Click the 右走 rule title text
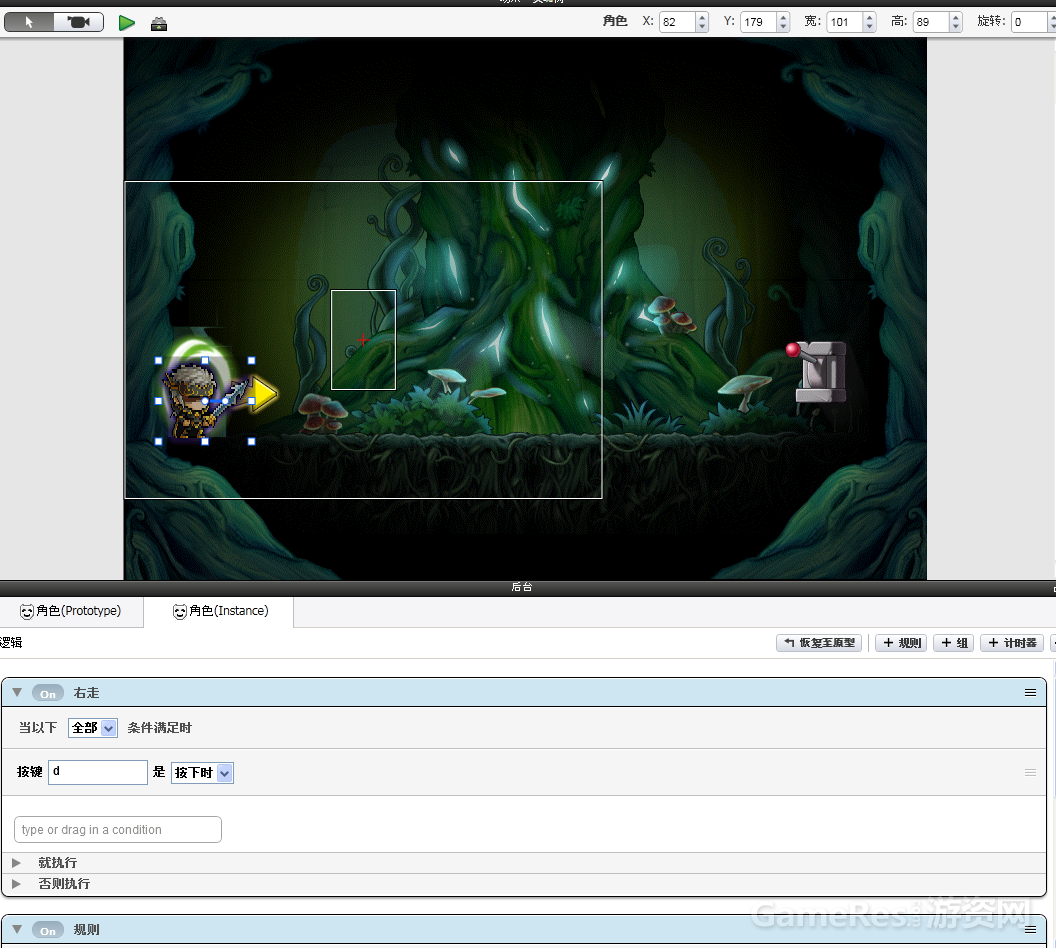 [86, 693]
